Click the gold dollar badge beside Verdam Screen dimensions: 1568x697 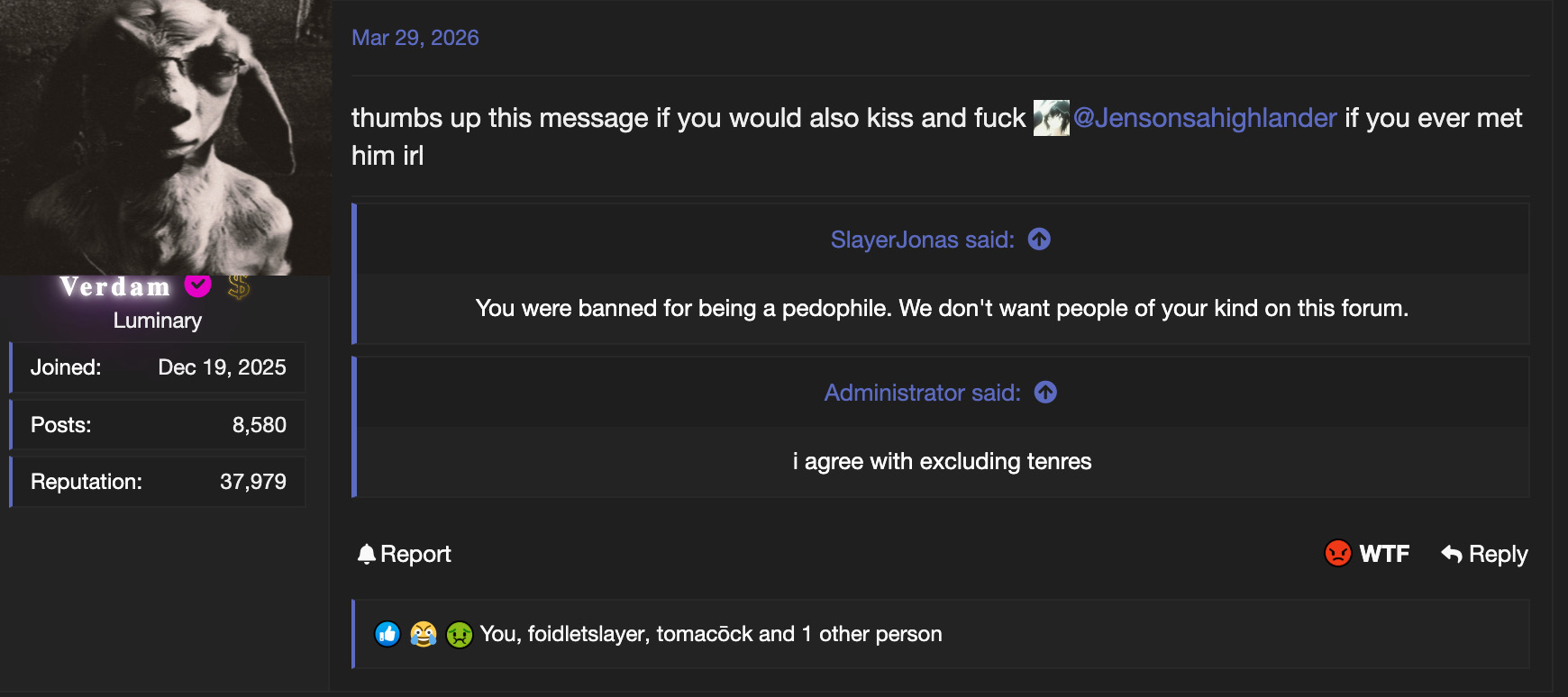pos(239,286)
